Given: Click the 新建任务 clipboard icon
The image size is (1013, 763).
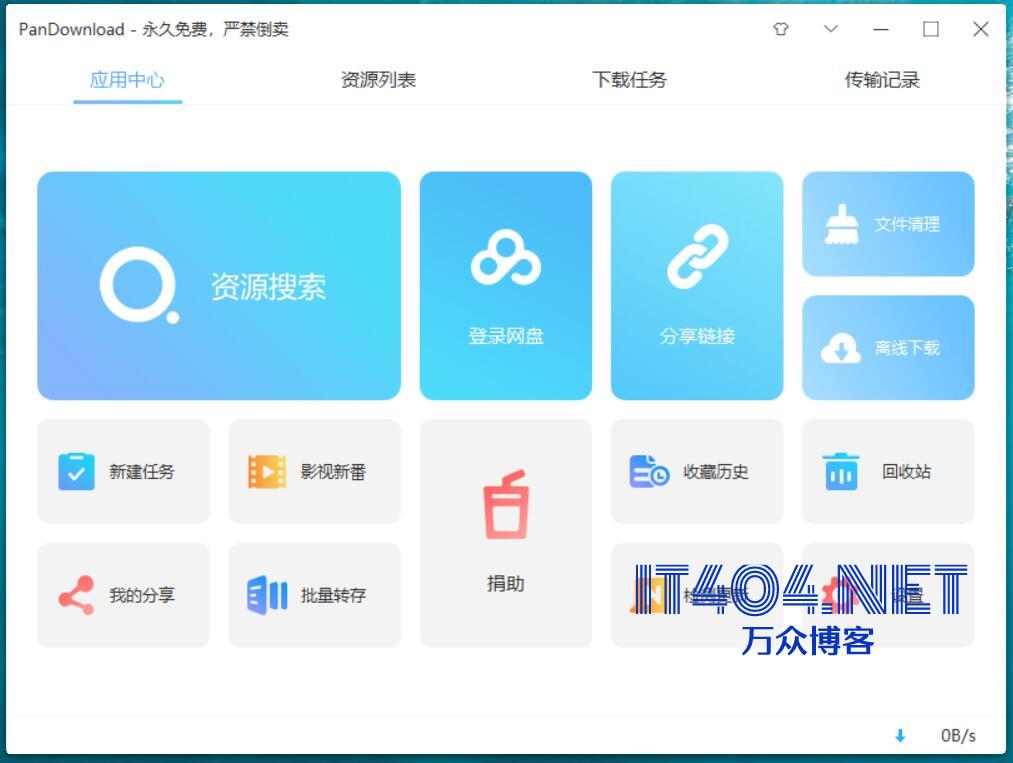Looking at the screenshot, I should (x=76, y=471).
